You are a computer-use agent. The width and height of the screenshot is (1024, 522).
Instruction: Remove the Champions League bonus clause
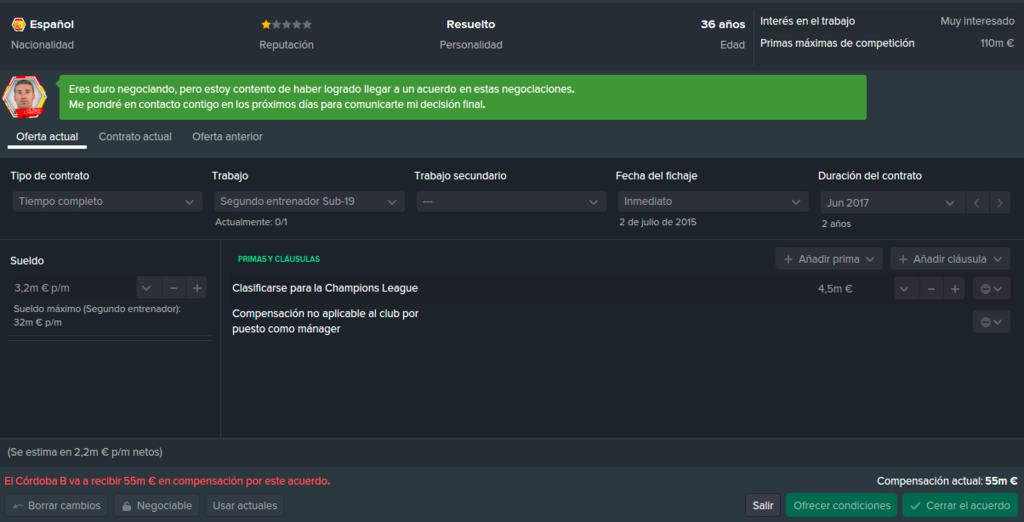coord(991,288)
